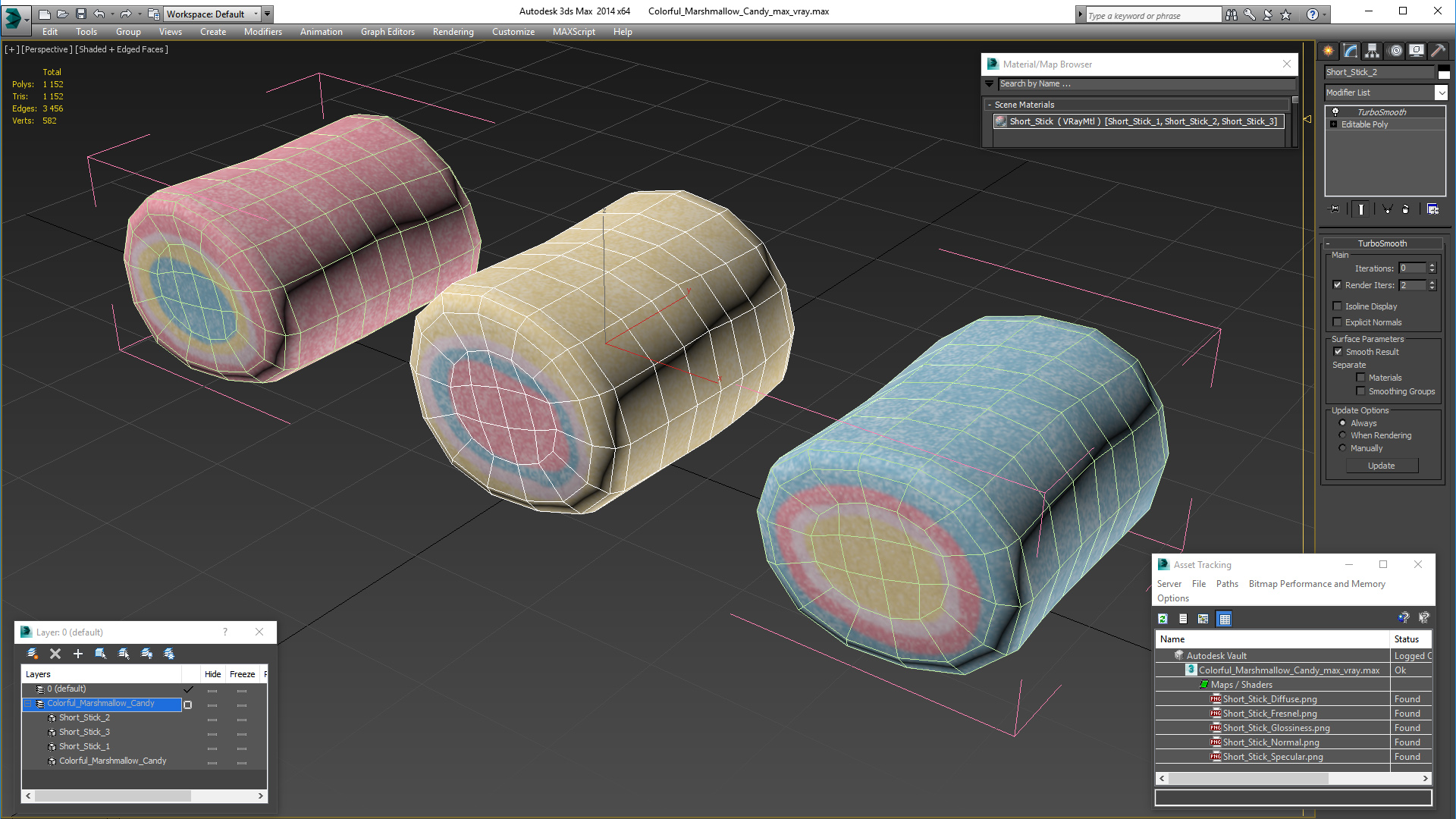
Task: Expand Colorful_Marshmallow_Candy layer group
Action: coord(29,702)
